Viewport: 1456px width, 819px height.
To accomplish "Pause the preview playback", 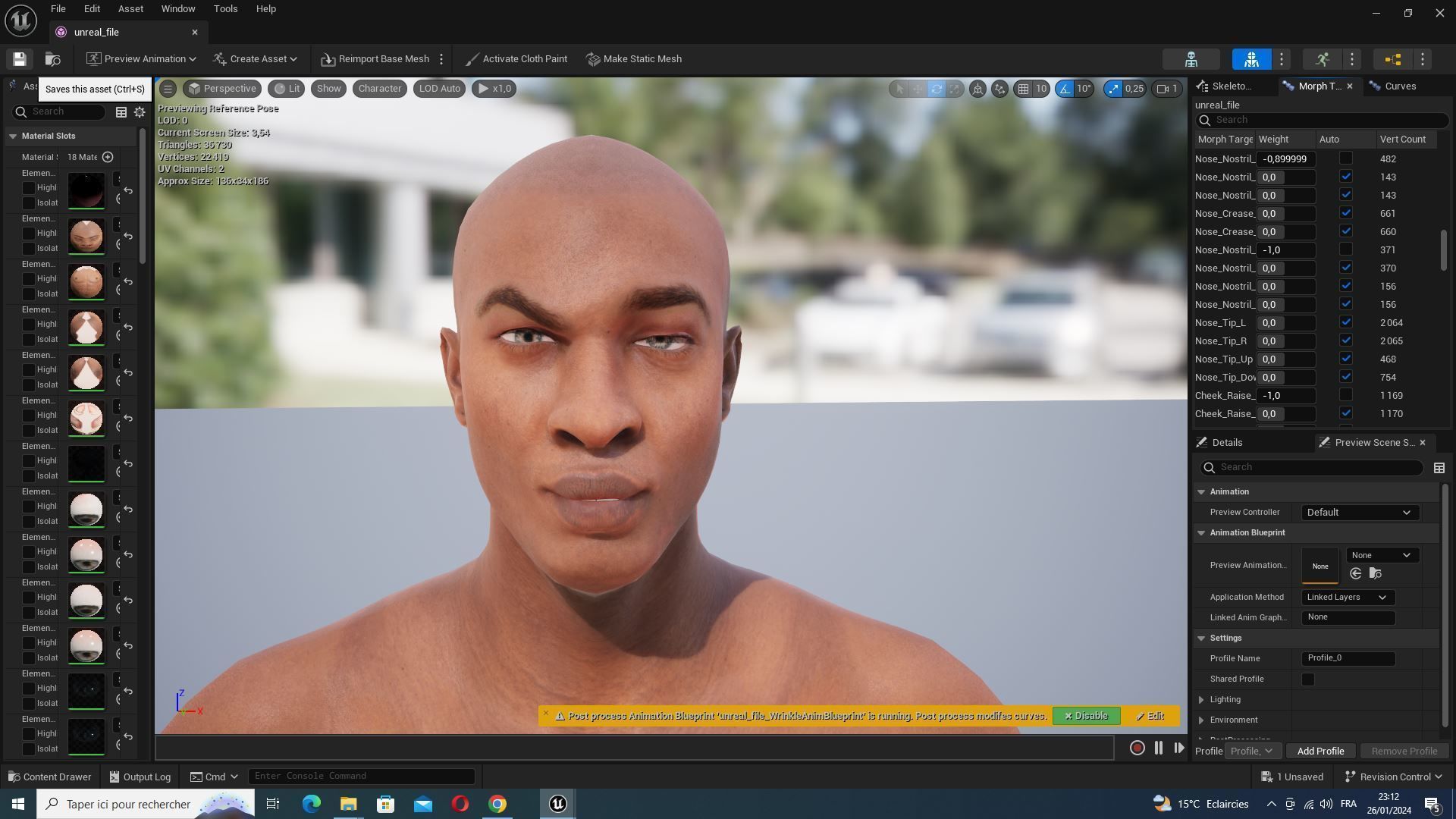I will click(1158, 748).
